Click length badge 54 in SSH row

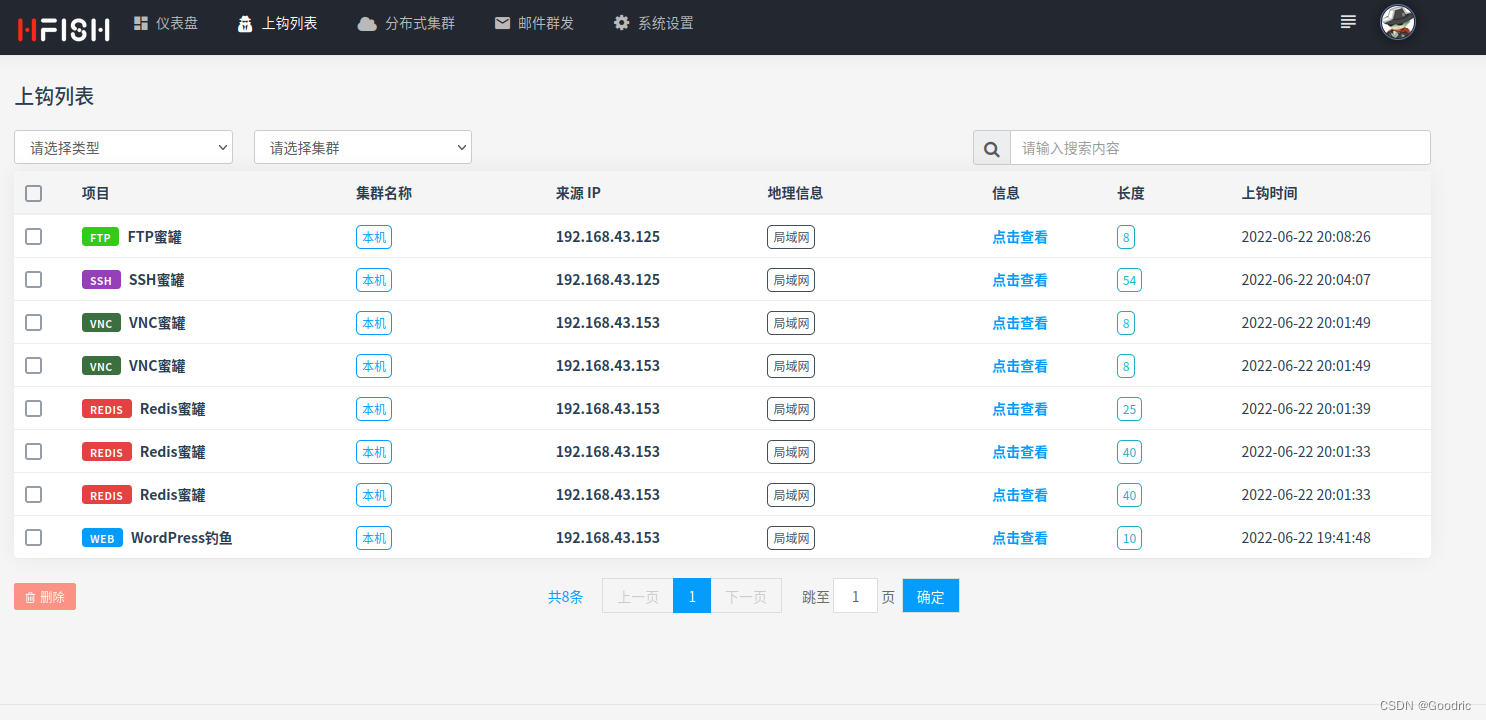(1129, 280)
